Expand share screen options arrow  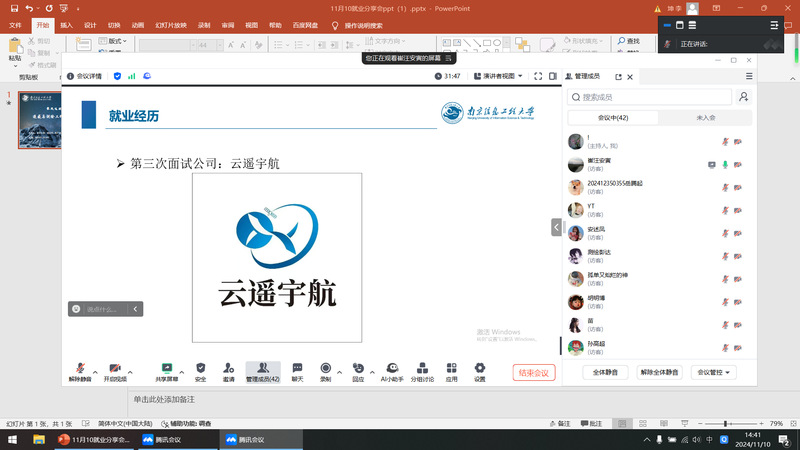pos(182,372)
